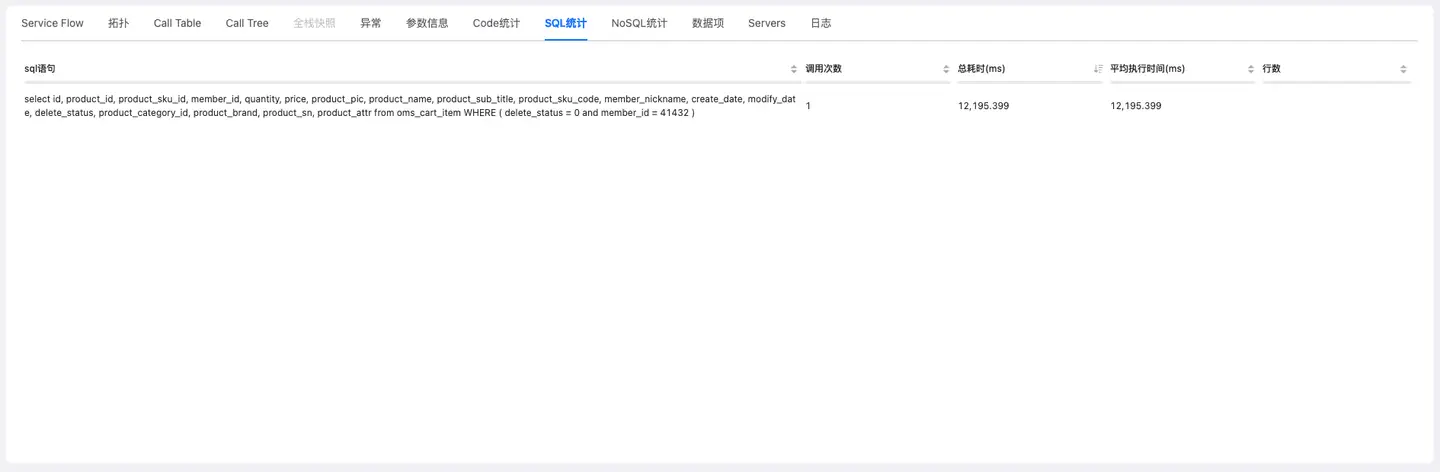Switch to the Code统计 tab
Image resolution: width=1440 pixels, height=472 pixels.
[496, 23]
